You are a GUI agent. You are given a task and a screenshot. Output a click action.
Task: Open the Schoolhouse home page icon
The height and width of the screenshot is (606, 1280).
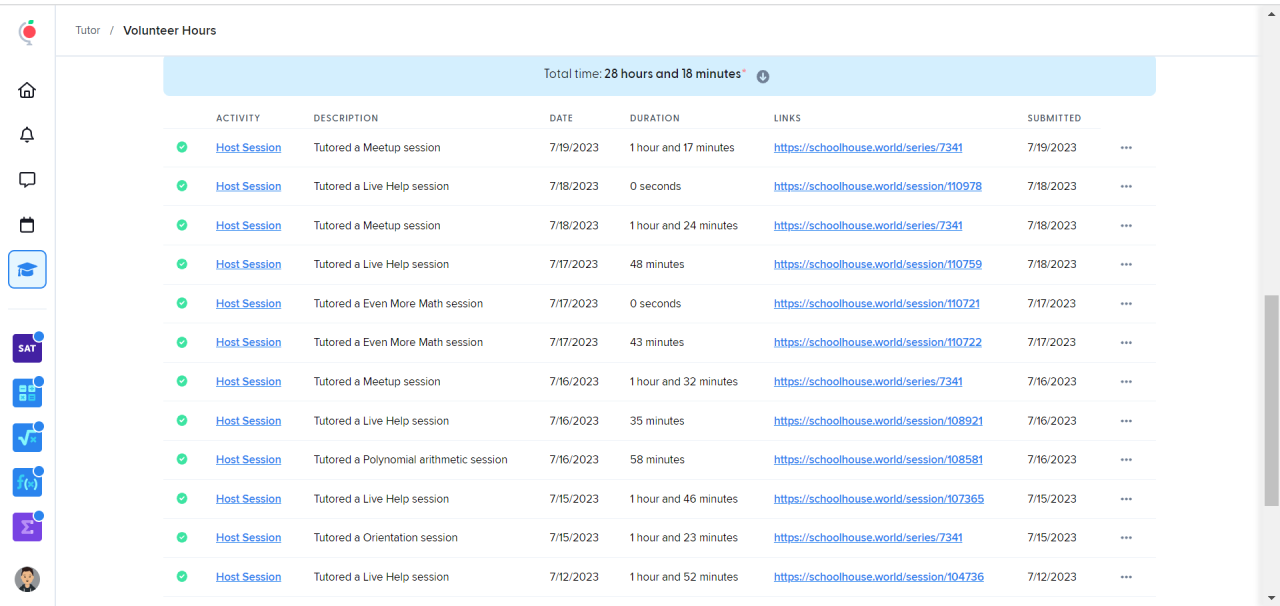(x=27, y=90)
